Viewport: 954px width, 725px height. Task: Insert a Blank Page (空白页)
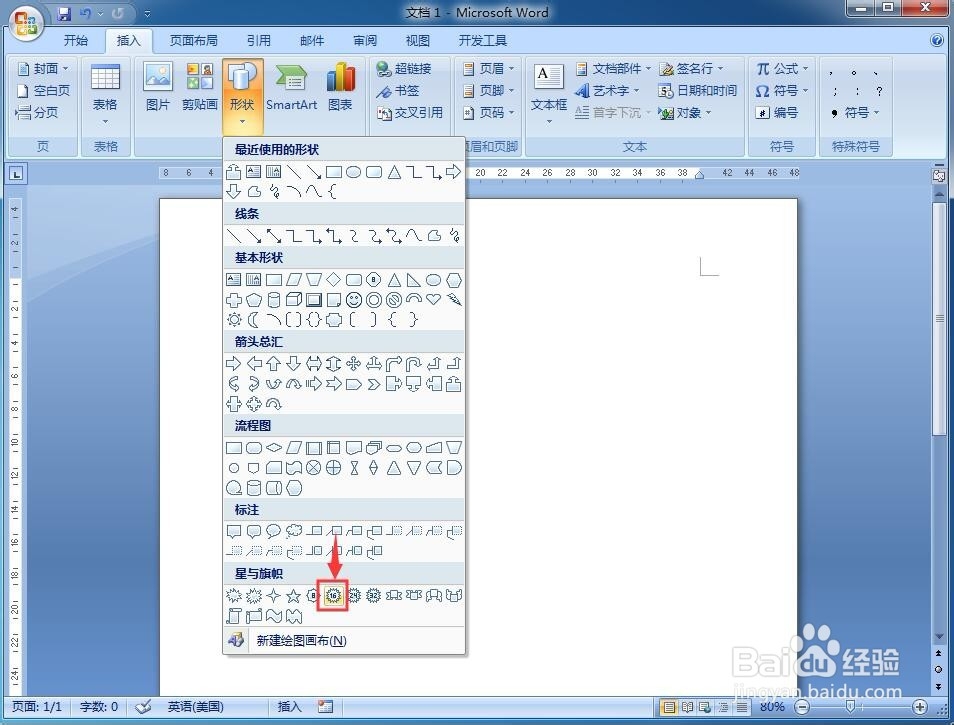[43, 91]
